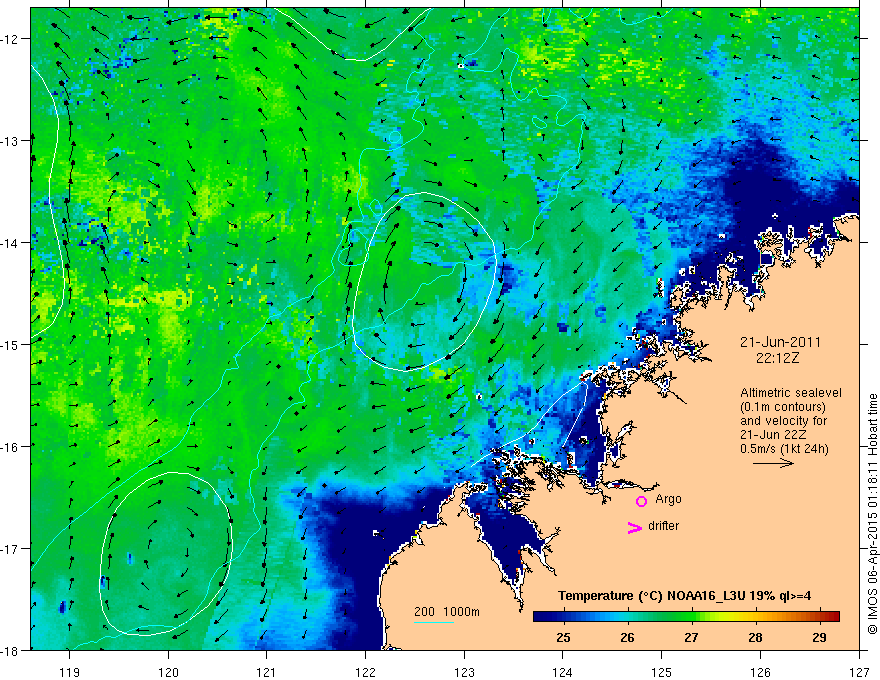Viewport: 880px width, 680px height.
Task: Click the latitude axis label '-12'
Action: 11,39
